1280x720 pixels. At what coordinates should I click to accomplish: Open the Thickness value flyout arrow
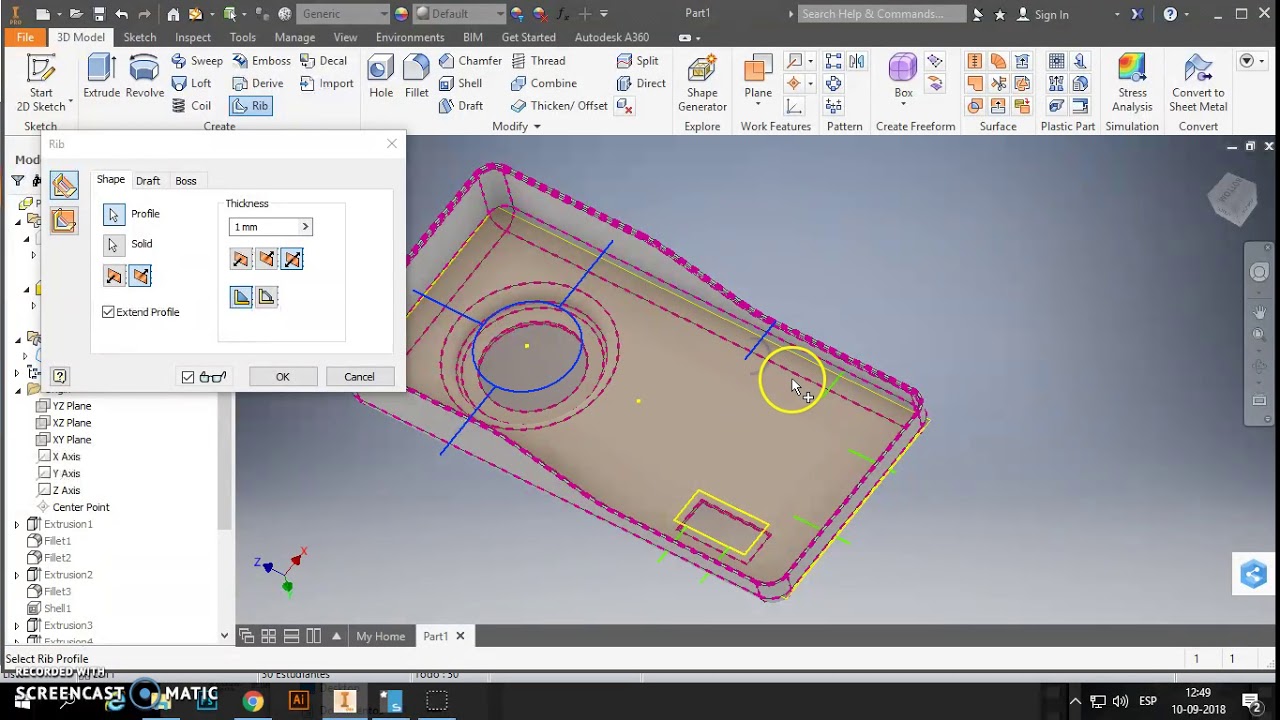pyautogui.click(x=305, y=227)
